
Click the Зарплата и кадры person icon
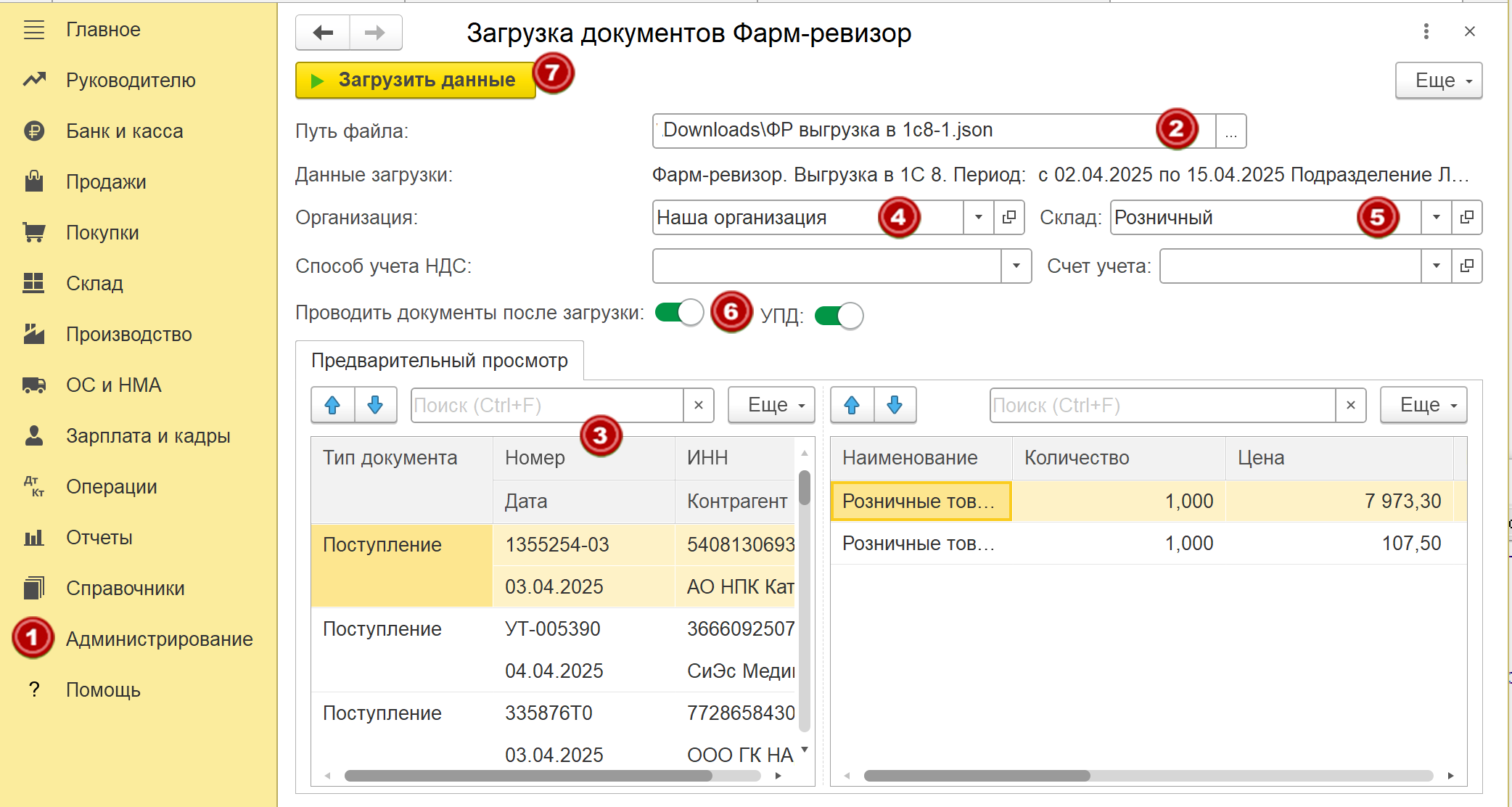34,436
